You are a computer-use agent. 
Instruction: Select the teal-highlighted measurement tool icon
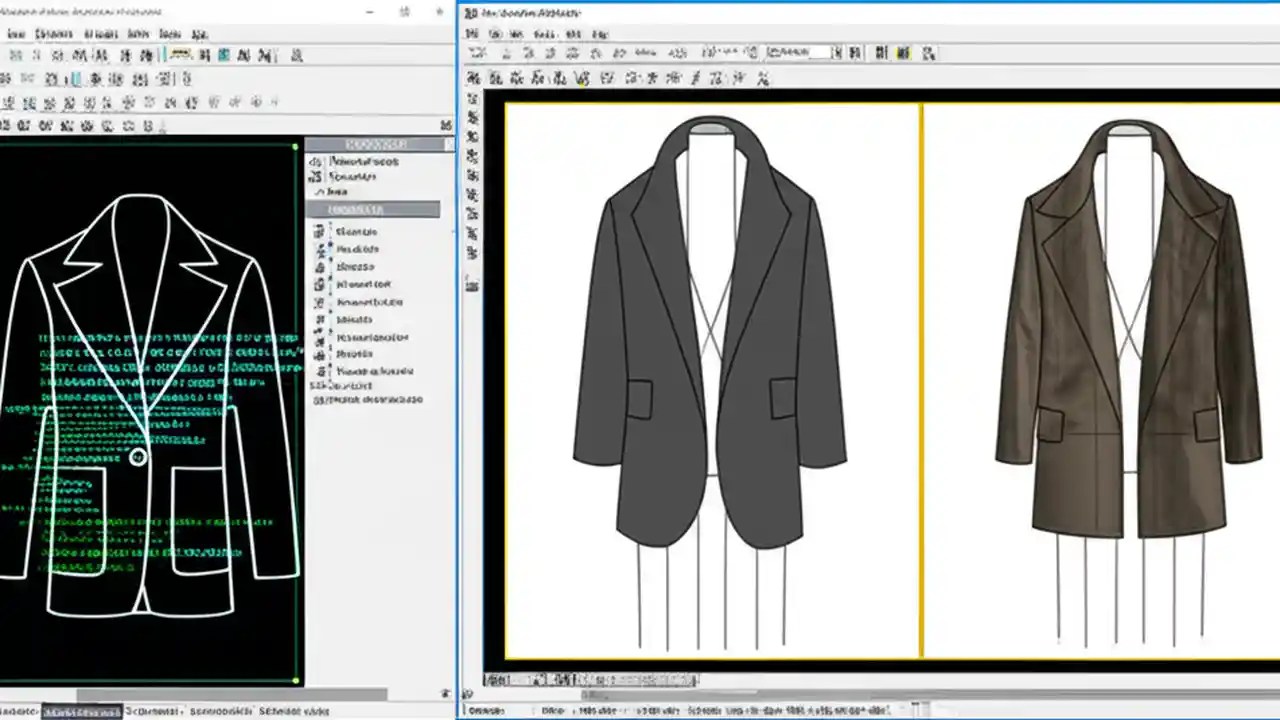[x=223, y=56]
